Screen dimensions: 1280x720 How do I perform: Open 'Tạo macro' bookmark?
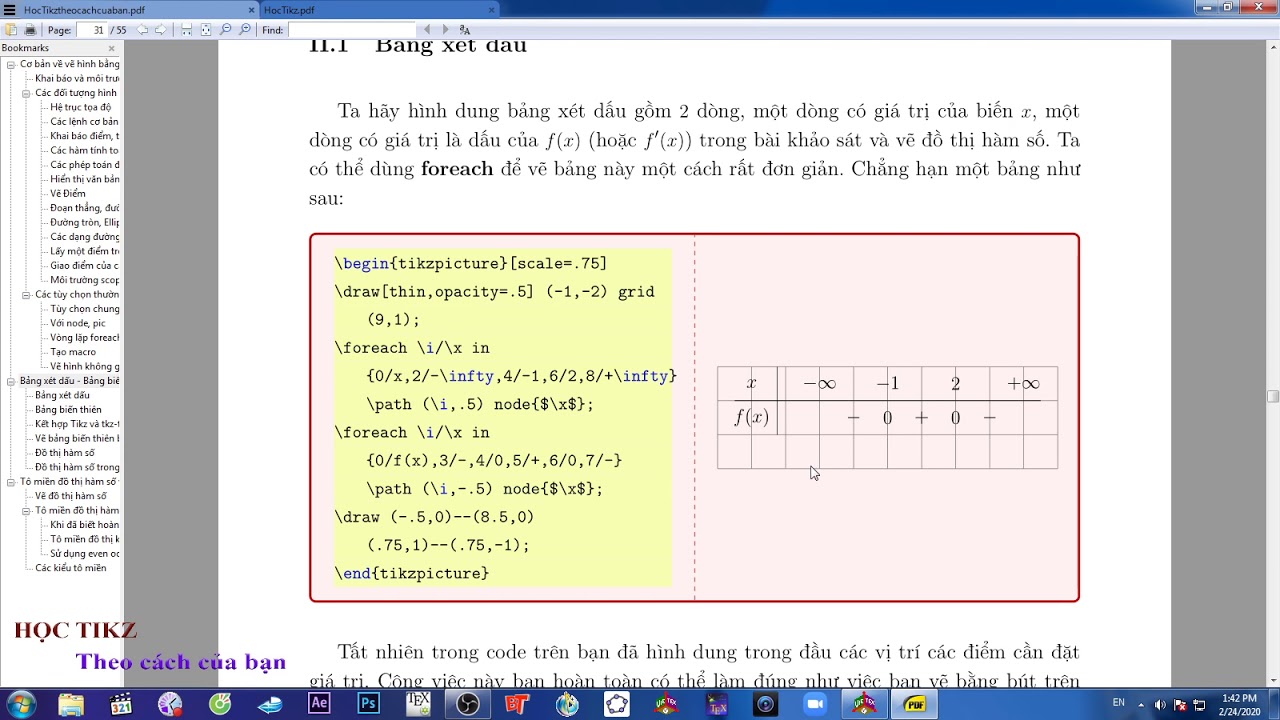pyautogui.click(x=73, y=352)
